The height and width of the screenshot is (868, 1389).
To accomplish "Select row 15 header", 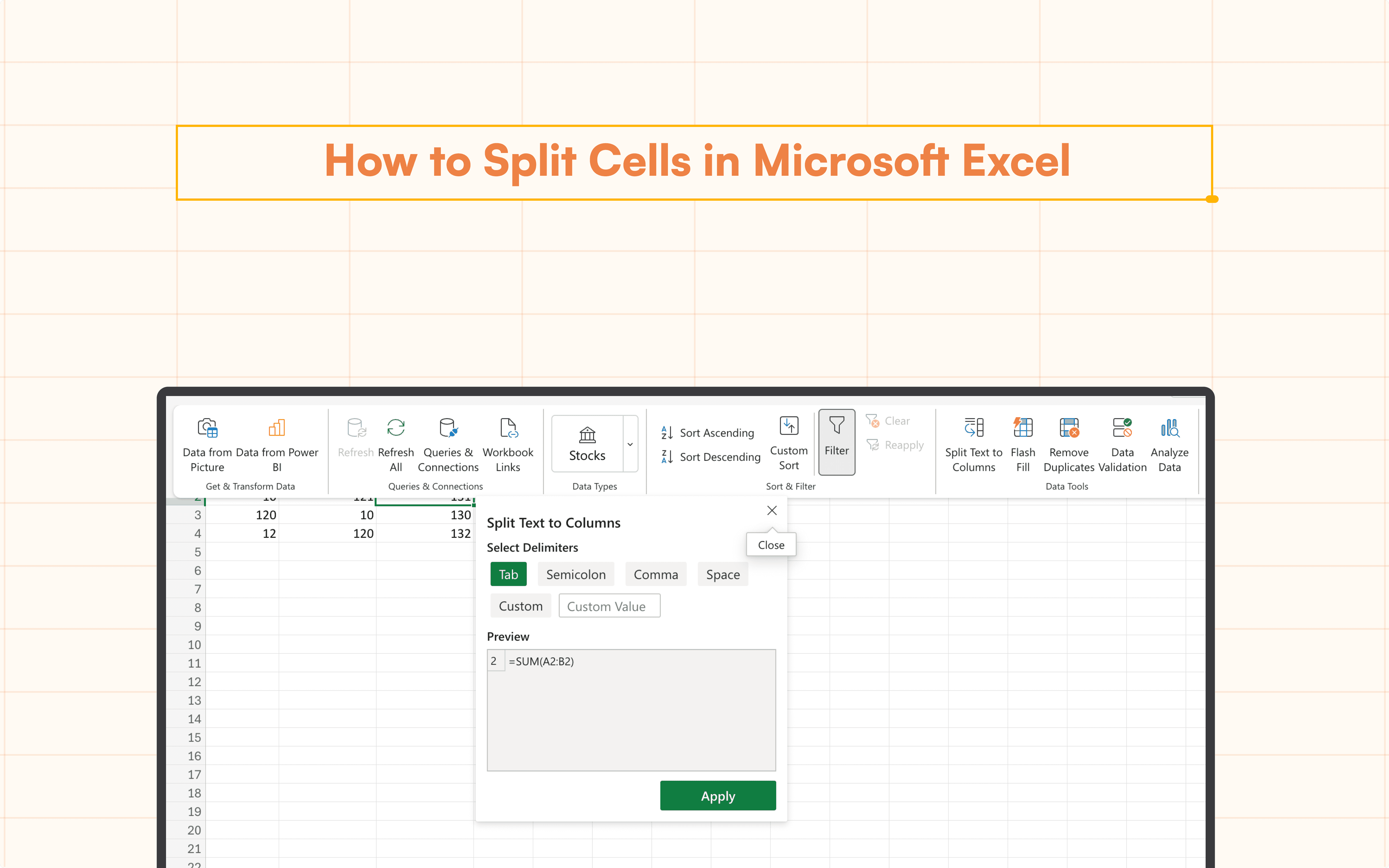I will 185,737.
